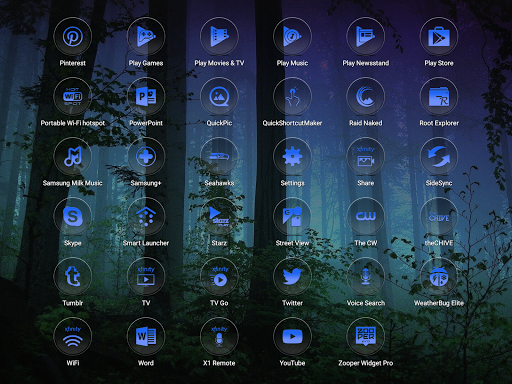Screen dimensions: 512x384
Task: Open the xfinity TV icon
Action: point(146,276)
